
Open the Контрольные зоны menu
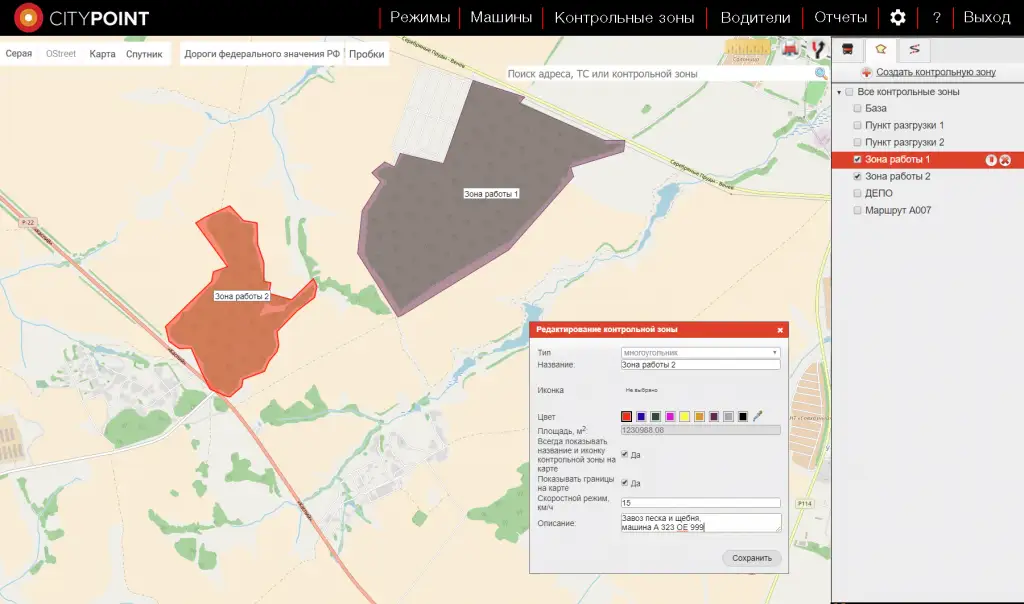tap(624, 18)
